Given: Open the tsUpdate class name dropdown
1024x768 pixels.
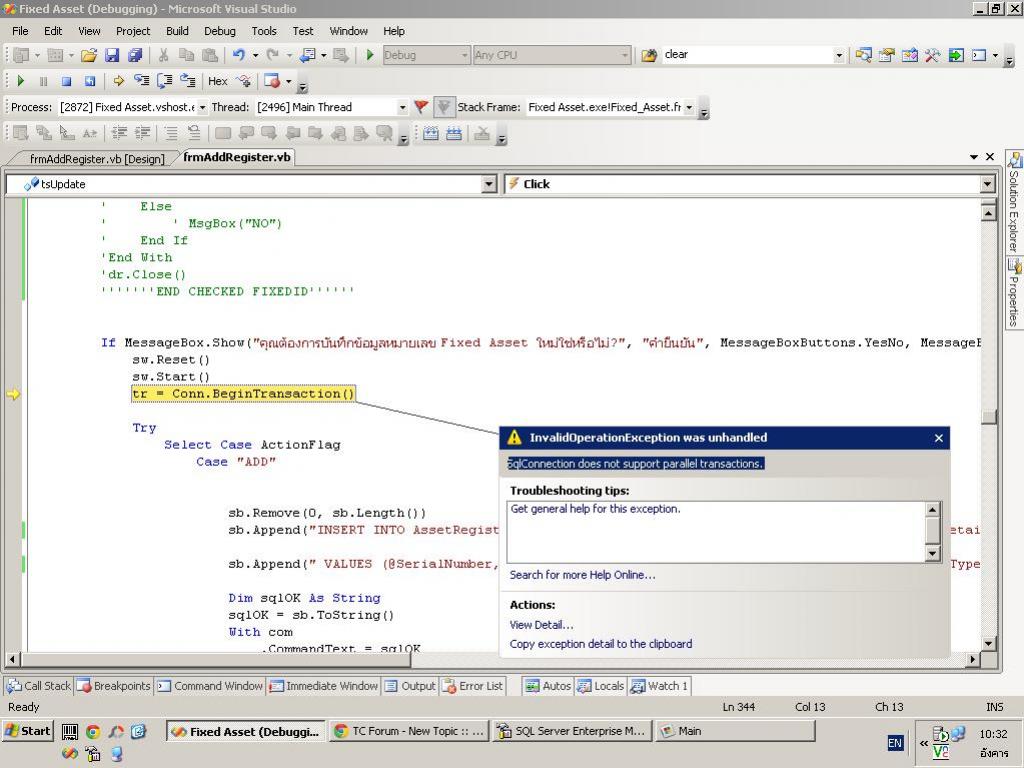Looking at the screenshot, I should [489, 184].
